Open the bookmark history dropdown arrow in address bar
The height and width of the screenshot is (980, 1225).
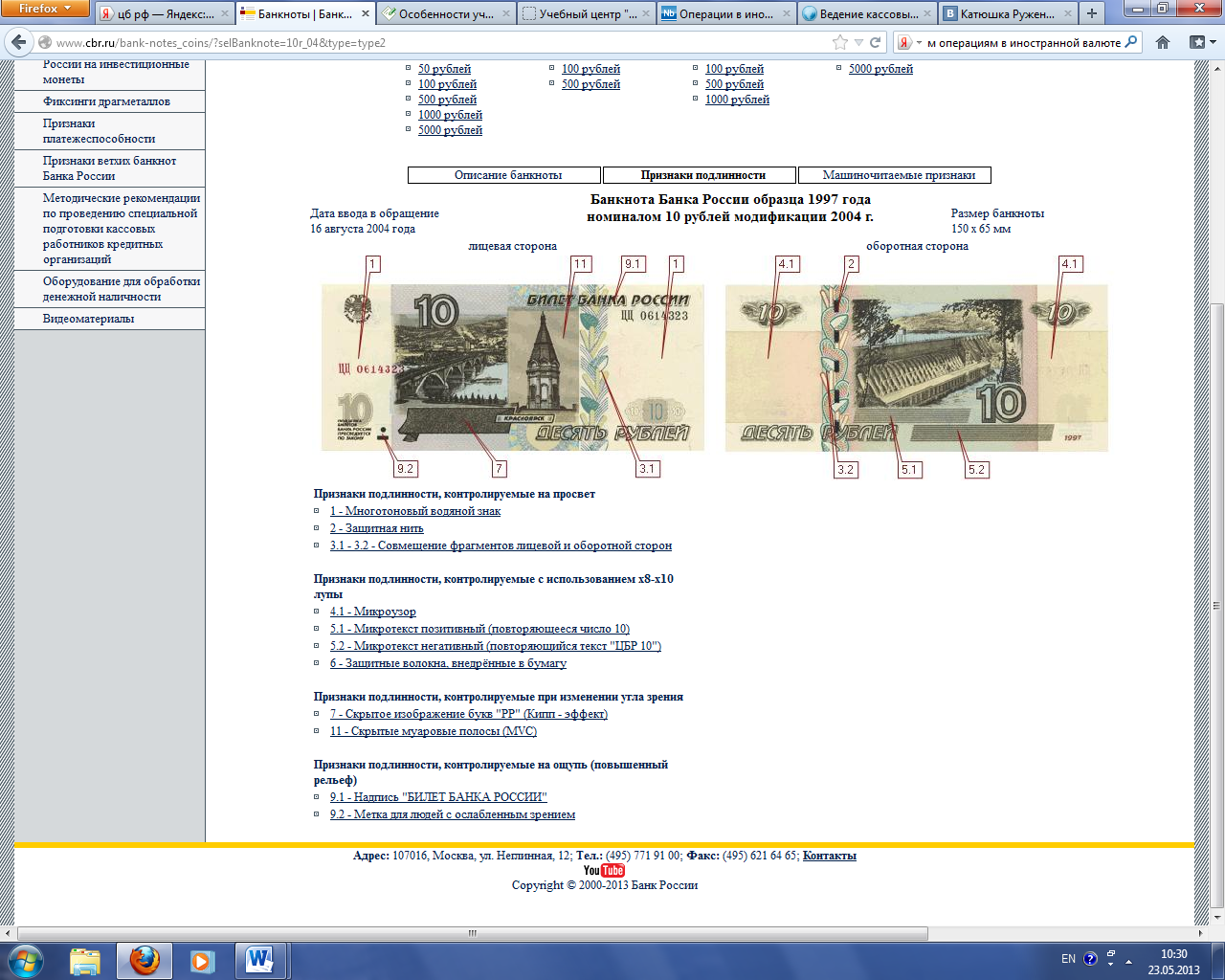click(x=858, y=42)
